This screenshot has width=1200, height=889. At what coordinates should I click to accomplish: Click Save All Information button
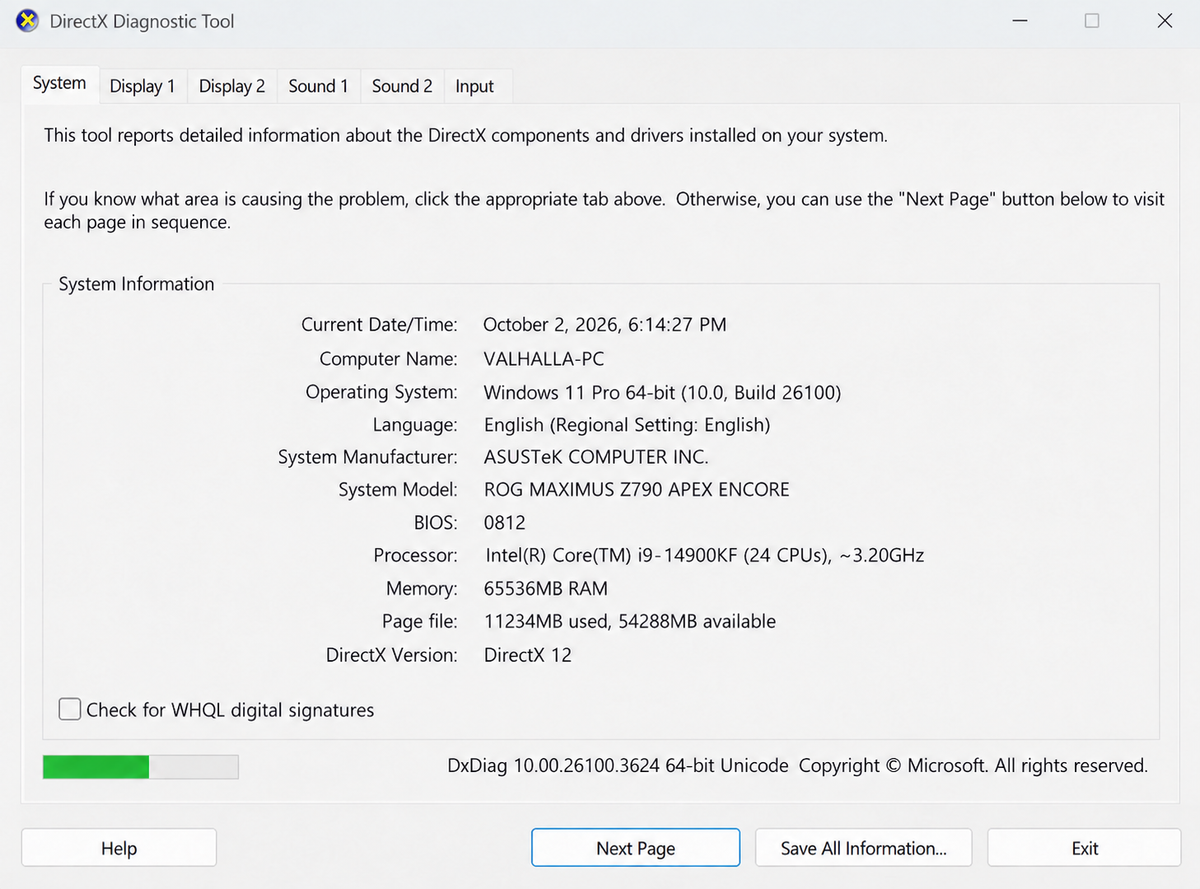864,848
